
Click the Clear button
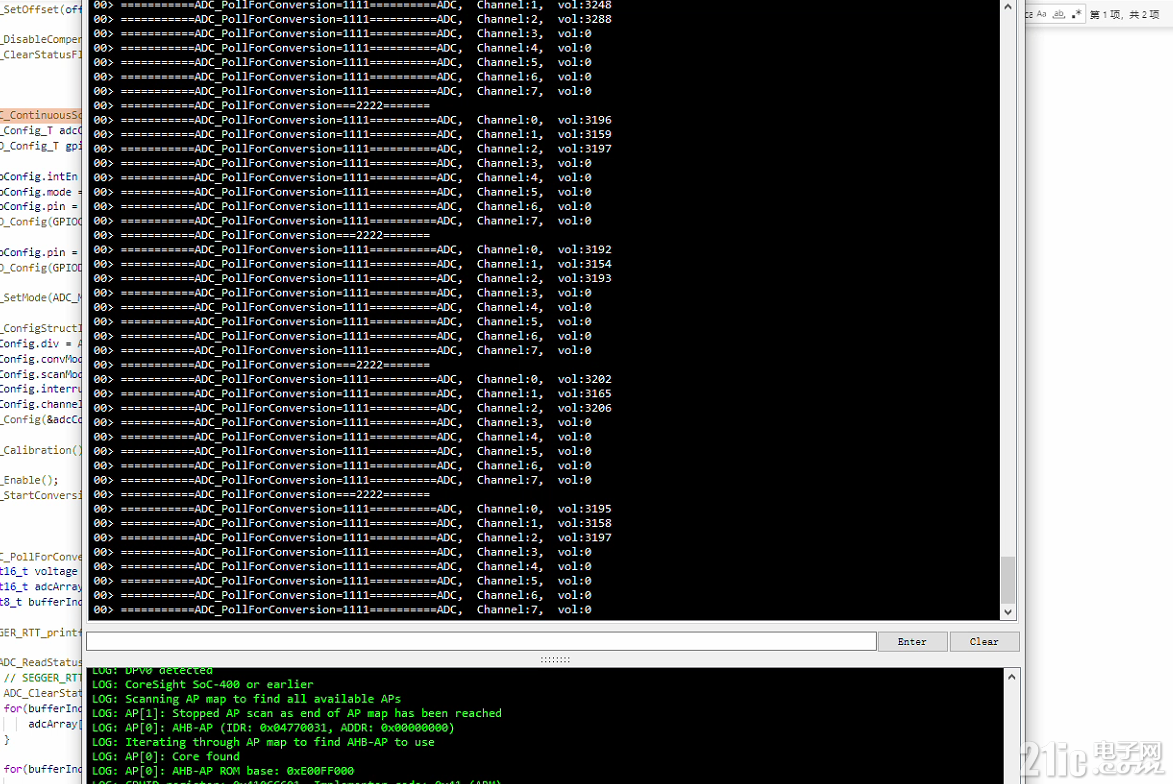point(984,642)
